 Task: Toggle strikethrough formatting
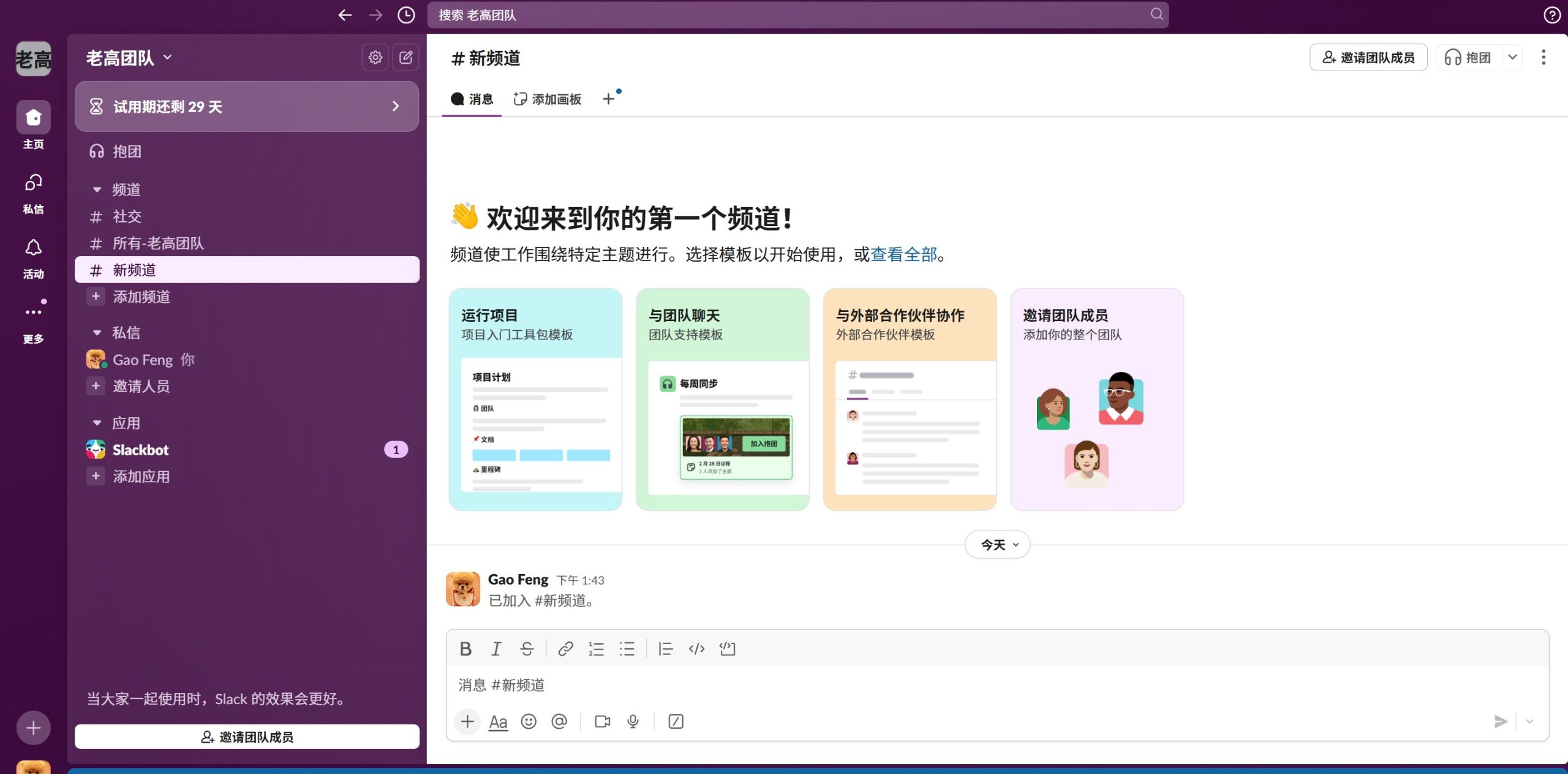click(527, 648)
